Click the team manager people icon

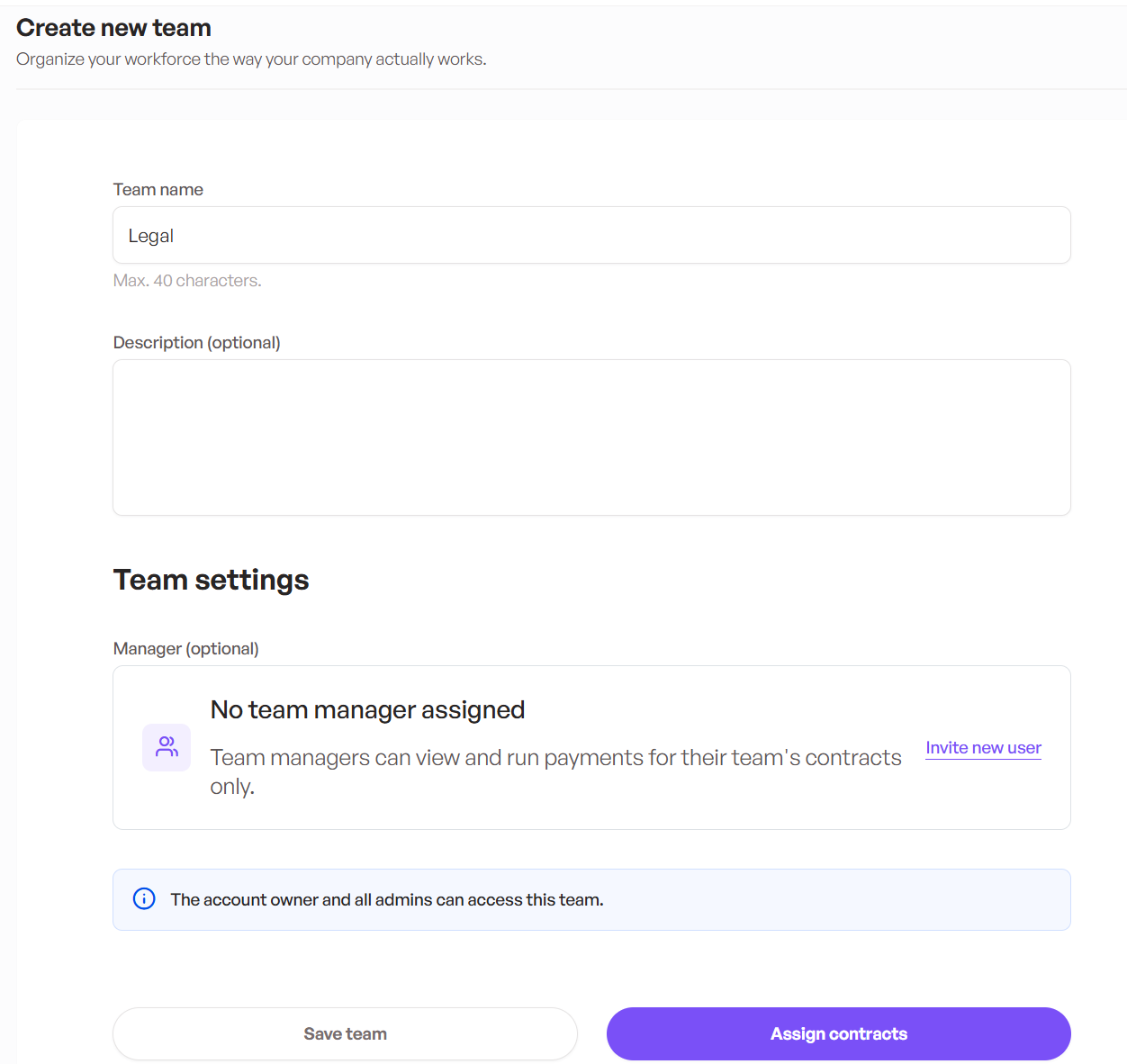tap(167, 747)
